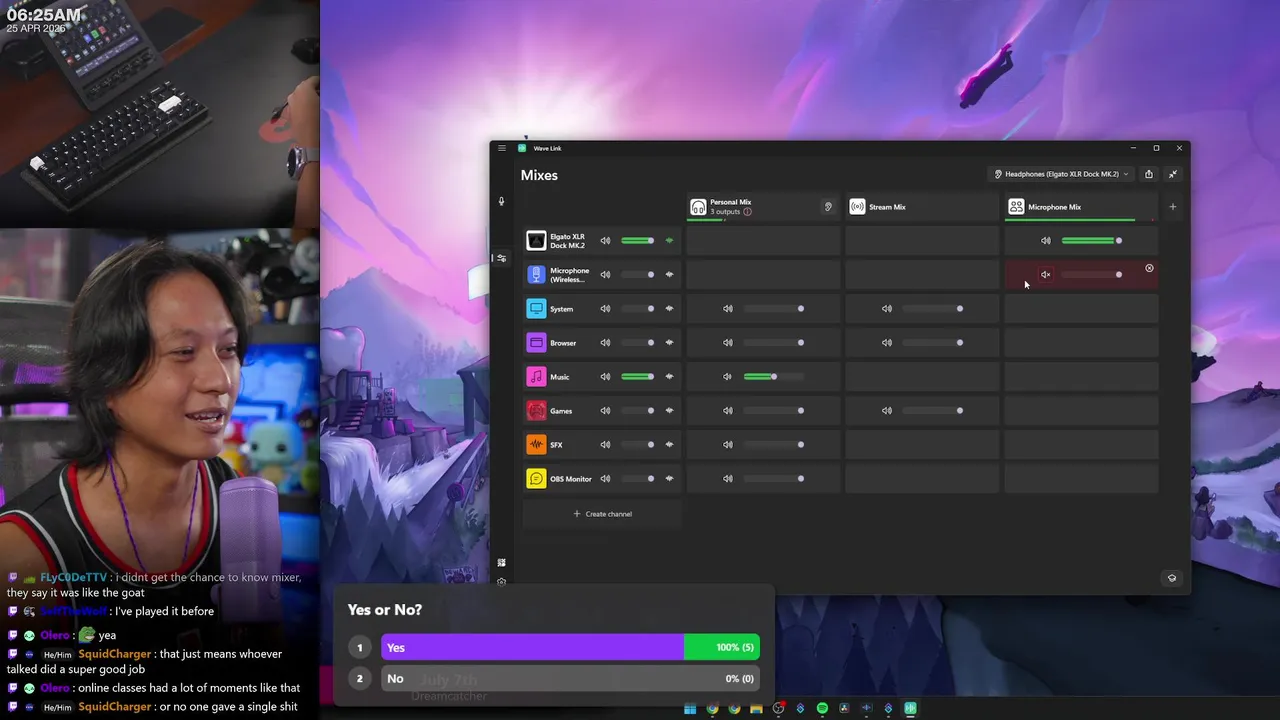Click the collapse arrows icon at top right

(x=1173, y=174)
